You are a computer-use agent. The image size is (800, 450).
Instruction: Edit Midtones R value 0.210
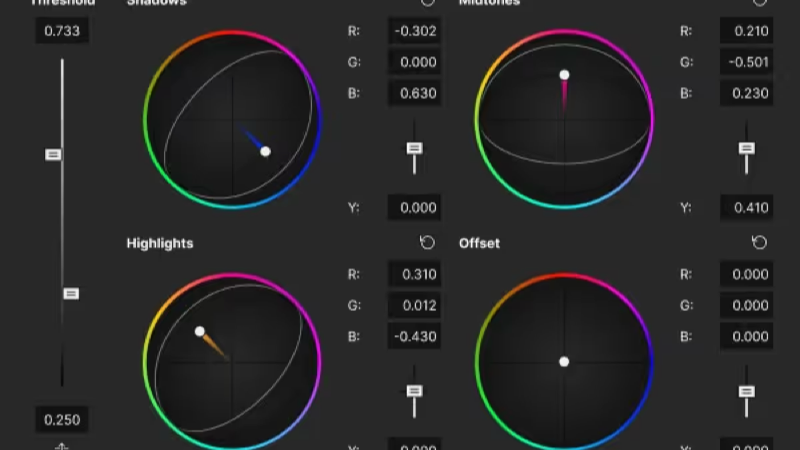click(746, 31)
